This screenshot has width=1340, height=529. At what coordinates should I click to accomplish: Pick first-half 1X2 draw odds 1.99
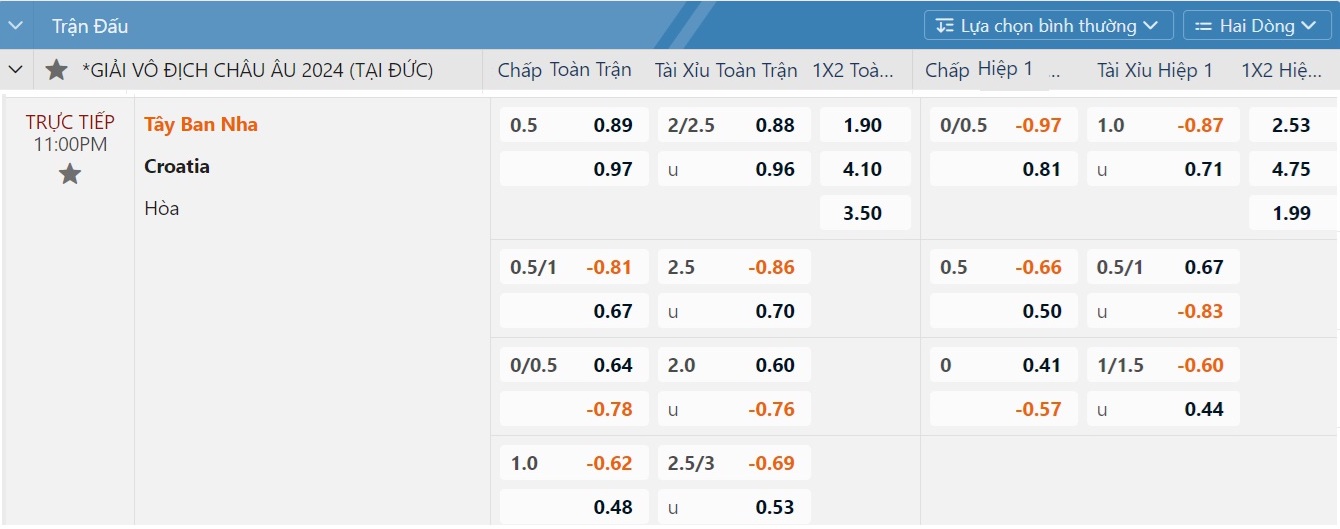coord(1293,213)
